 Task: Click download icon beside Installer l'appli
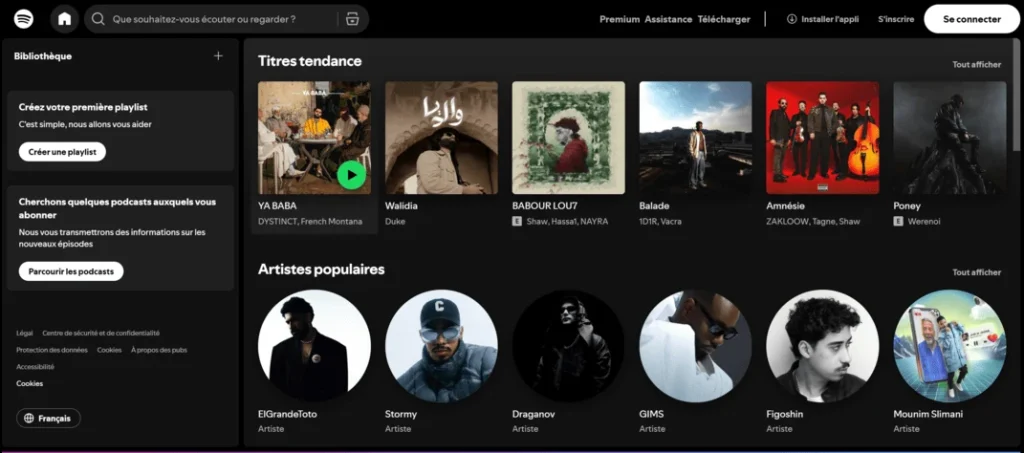792,19
